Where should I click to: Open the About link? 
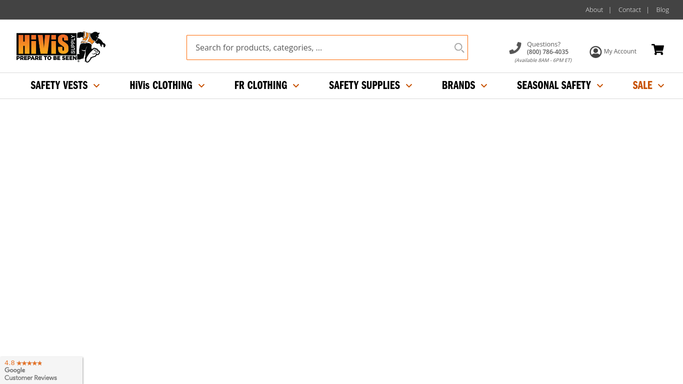coord(594,10)
